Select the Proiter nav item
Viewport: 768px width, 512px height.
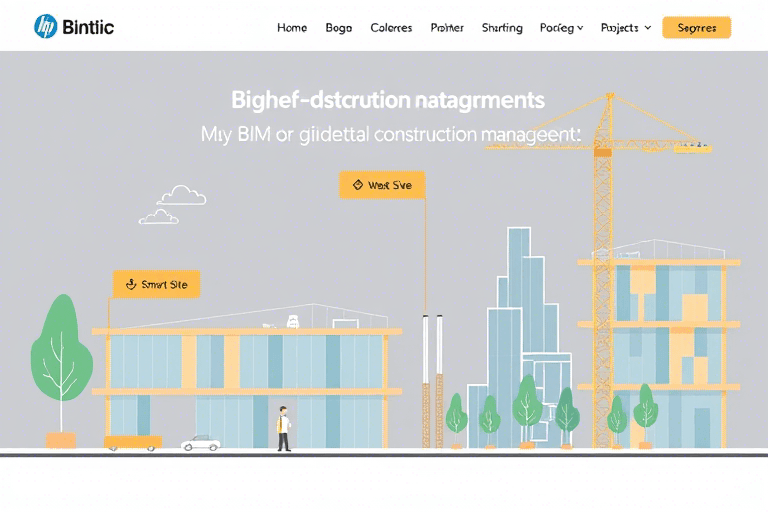pos(447,28)
